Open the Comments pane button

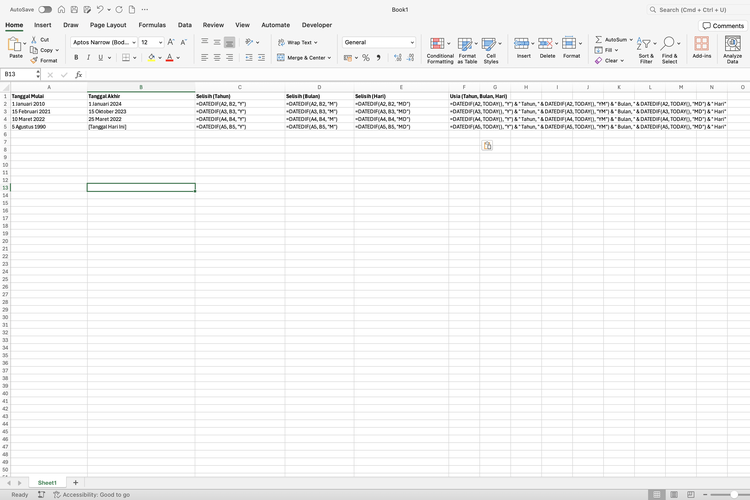click(723, 25)
